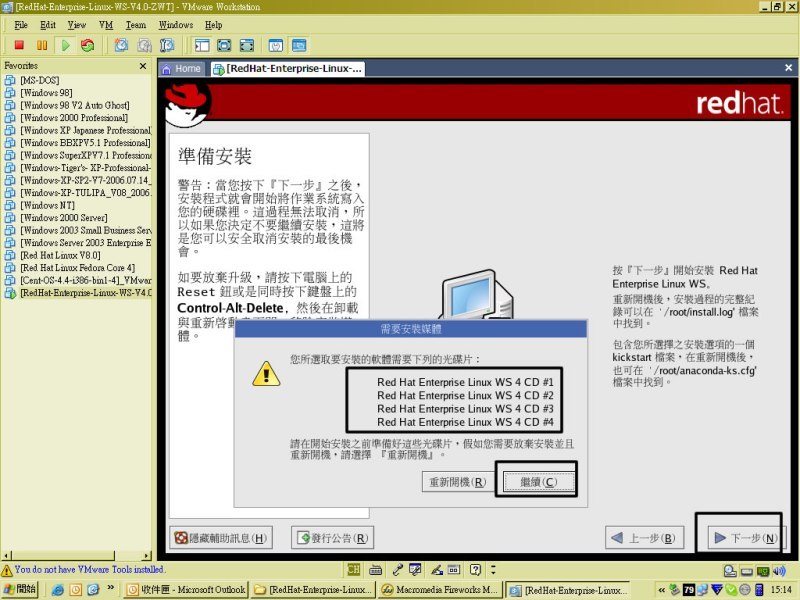800x600 pixels.
Task: Select [Red Hat Linux V8.0] favorite
Action: (60, 255)
